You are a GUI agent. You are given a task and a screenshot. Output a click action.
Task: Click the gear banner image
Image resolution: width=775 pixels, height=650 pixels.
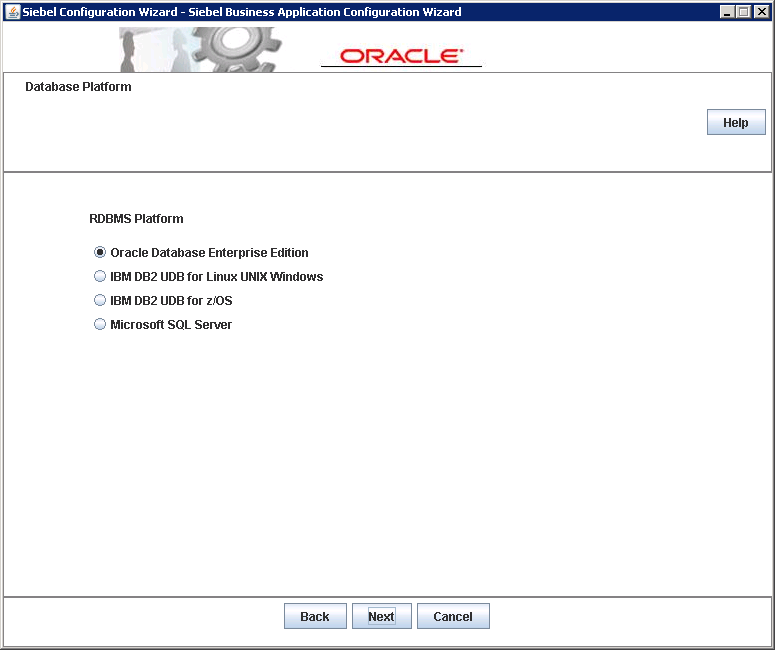coord(201,49)
